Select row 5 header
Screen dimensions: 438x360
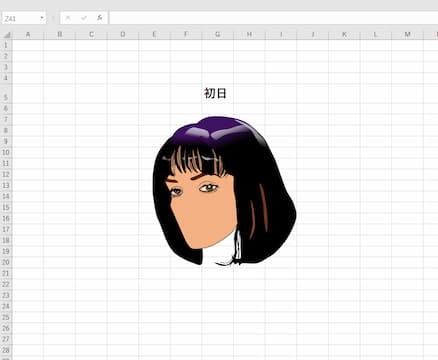[6, 93]
